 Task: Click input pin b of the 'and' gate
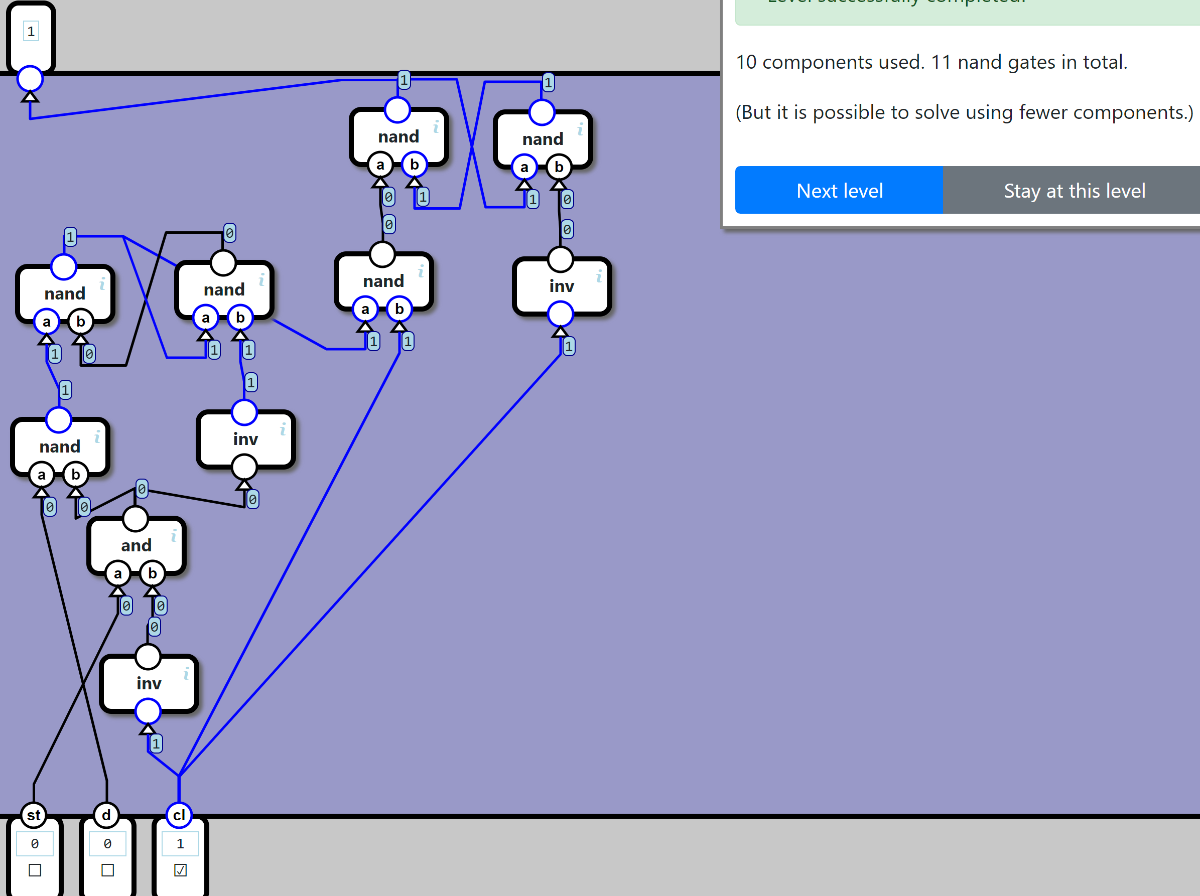click(x=152, y=574)
